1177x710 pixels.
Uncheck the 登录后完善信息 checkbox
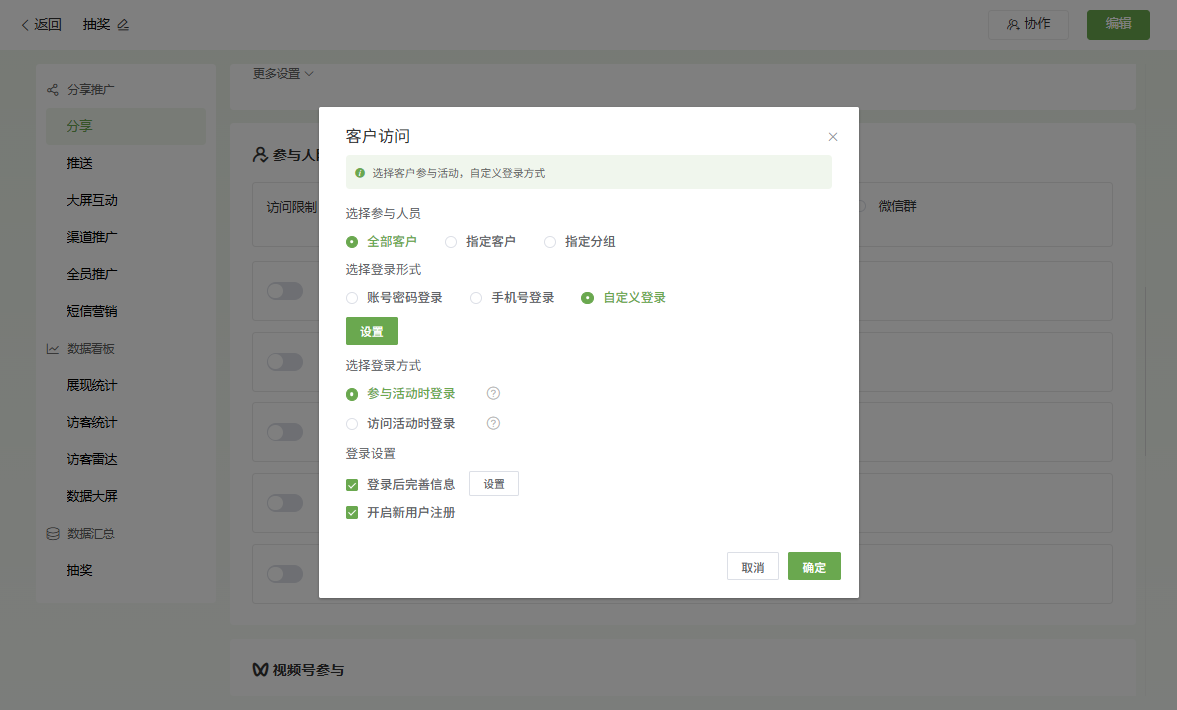pyautogui.click(x=352, y=485)
